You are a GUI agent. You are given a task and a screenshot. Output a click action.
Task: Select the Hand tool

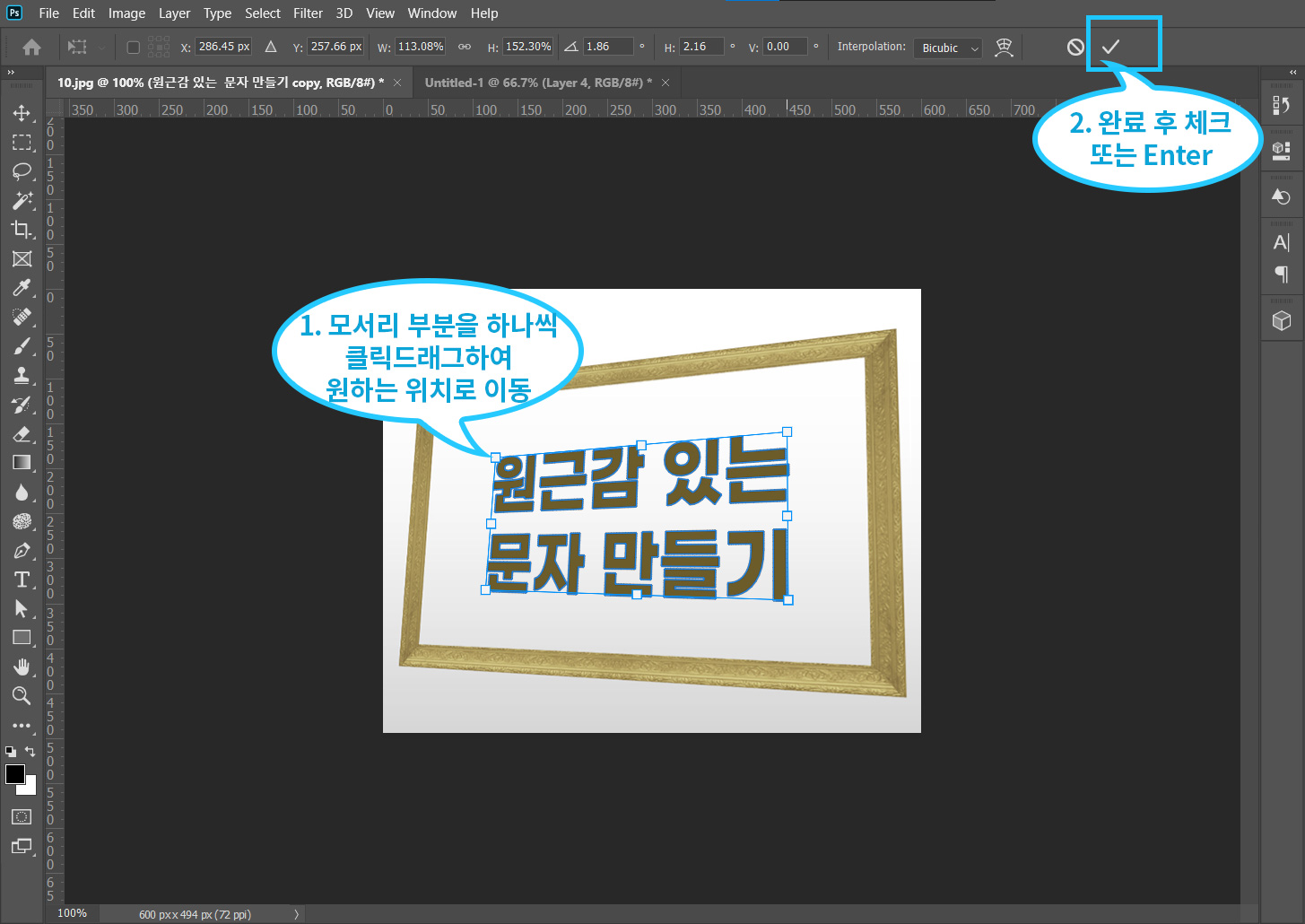pyautogui.click(x=22, y=667)
